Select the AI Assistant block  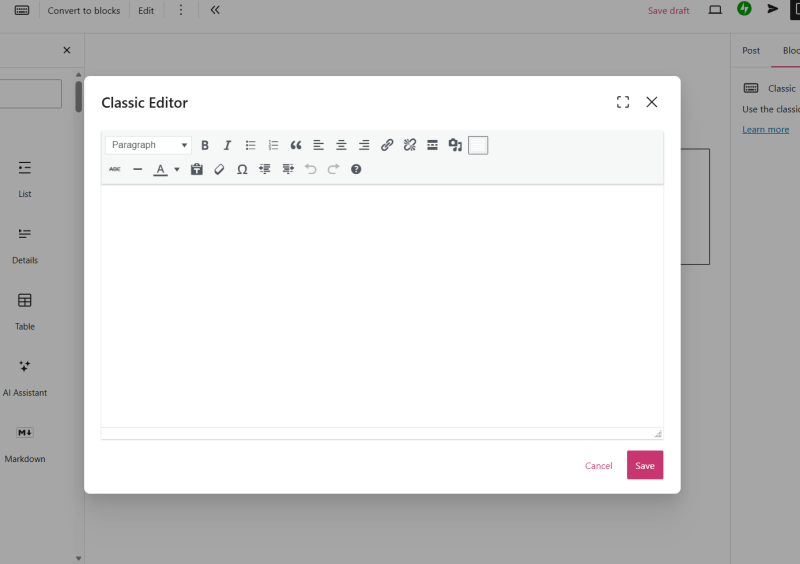pyautogui.click(x=24, y=378)
